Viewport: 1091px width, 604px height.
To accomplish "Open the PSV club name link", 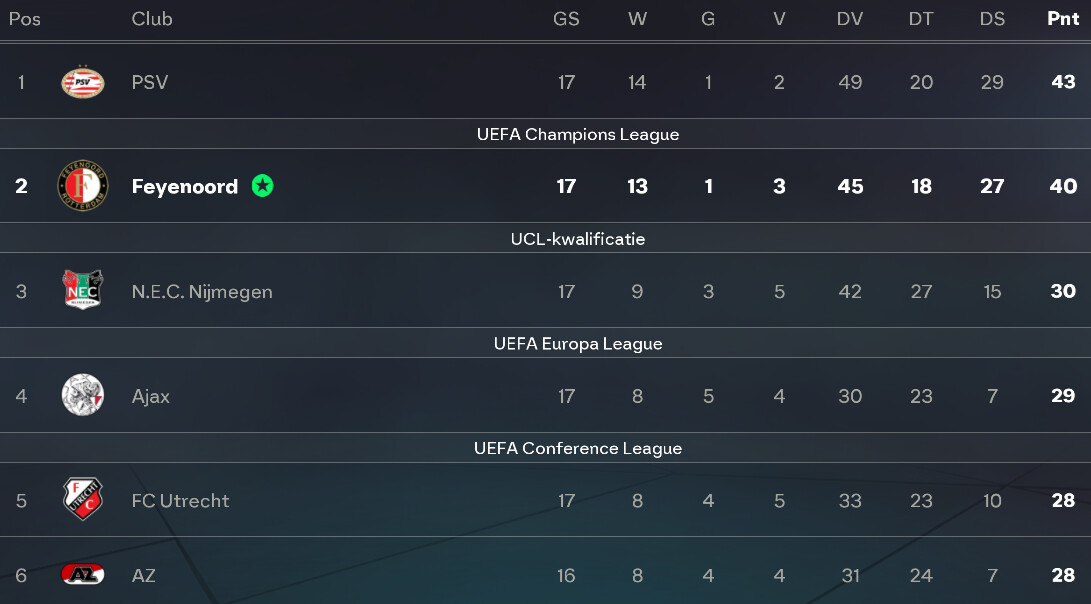I will point(150,82).
